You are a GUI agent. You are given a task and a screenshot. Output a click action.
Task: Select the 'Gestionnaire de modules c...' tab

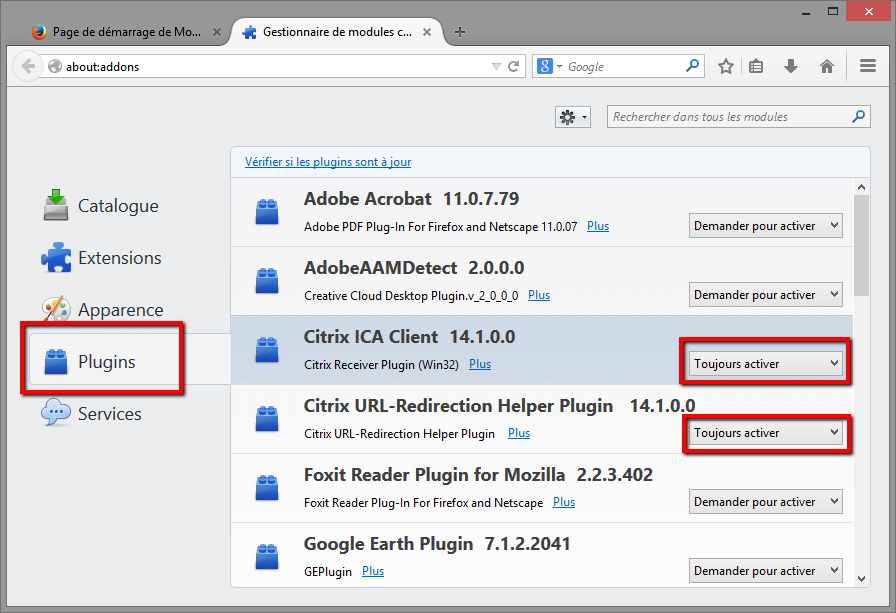tap(337, 32)
